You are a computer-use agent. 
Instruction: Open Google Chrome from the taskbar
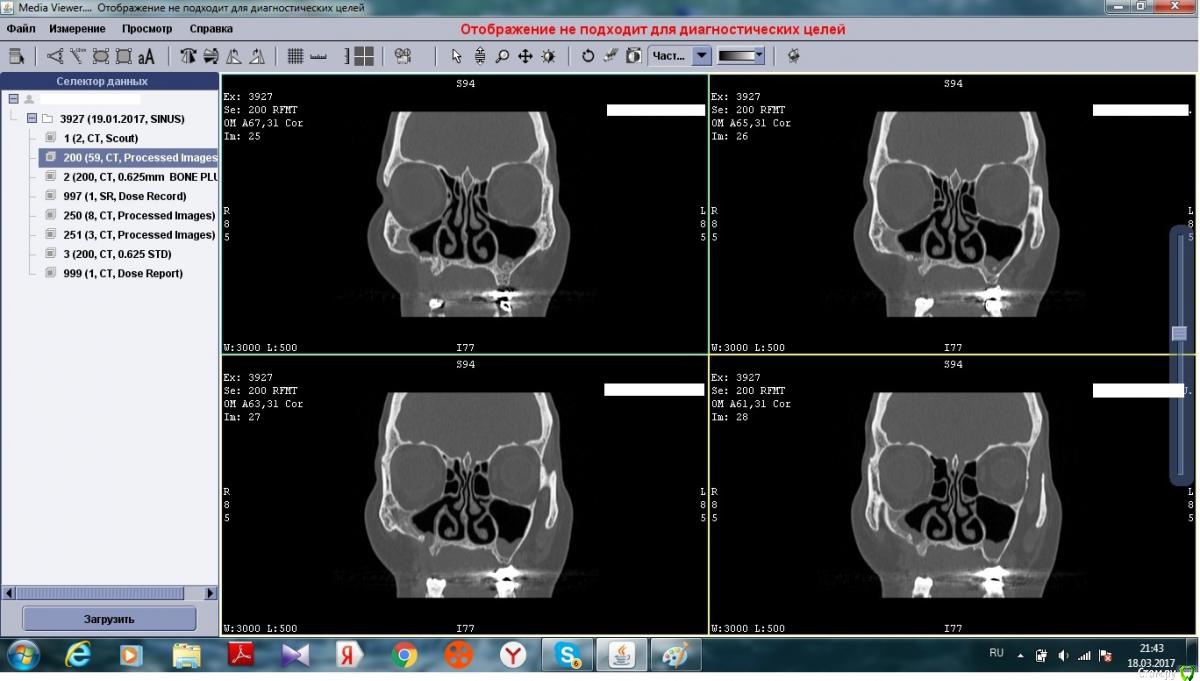pos(405,655)
